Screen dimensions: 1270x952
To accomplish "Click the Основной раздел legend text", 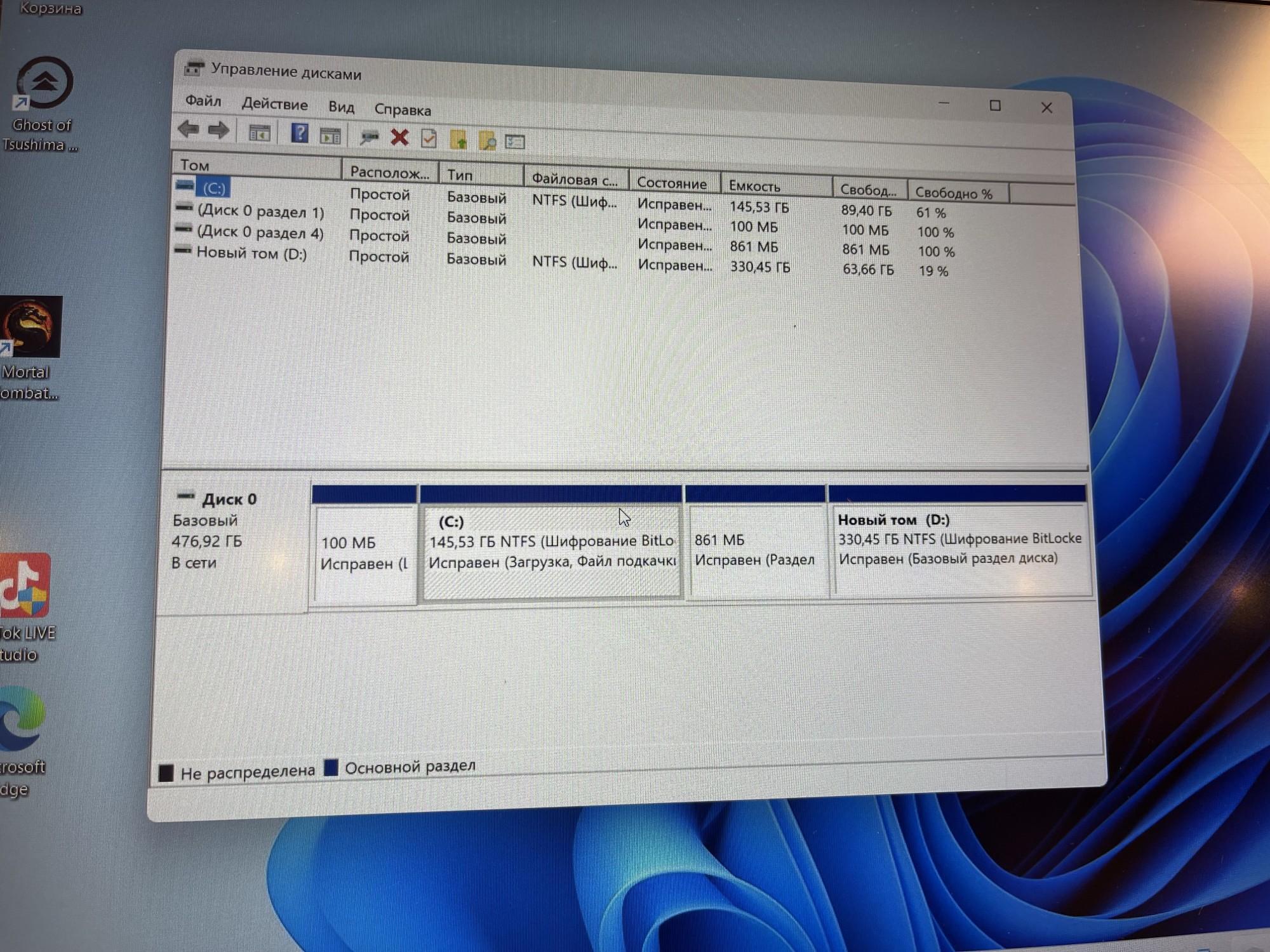I will (x=410, y=767).
